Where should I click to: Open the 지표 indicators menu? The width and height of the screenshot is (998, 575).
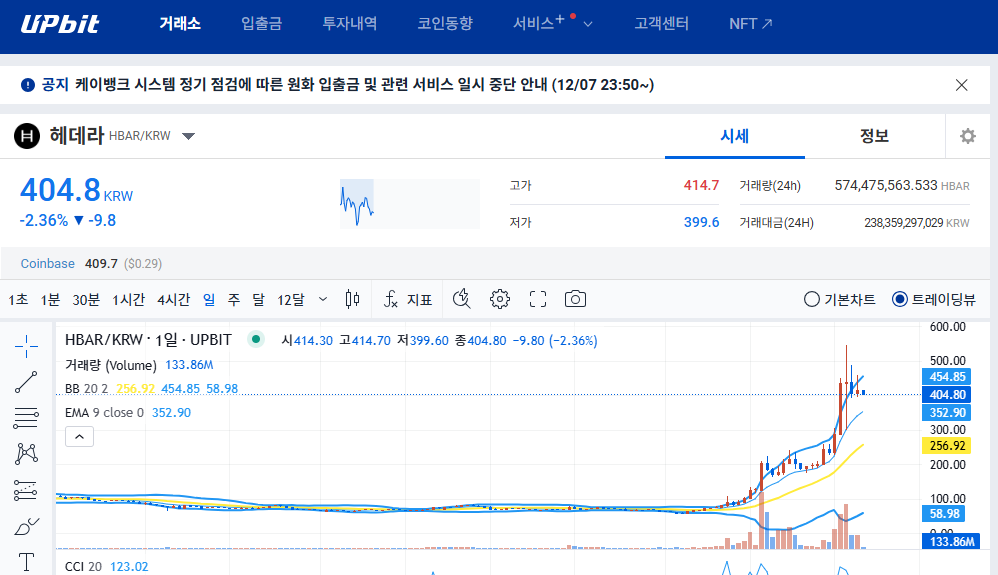coord(409,299)
